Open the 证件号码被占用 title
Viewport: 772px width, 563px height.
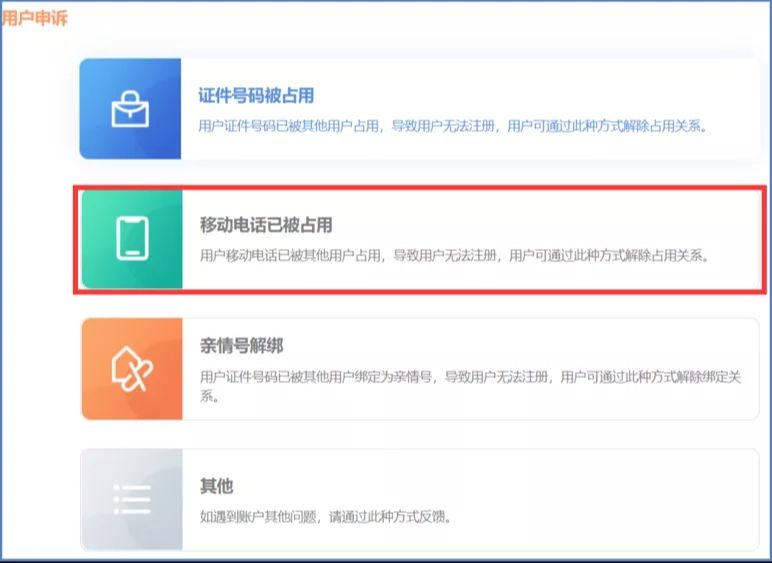point(256,96)
